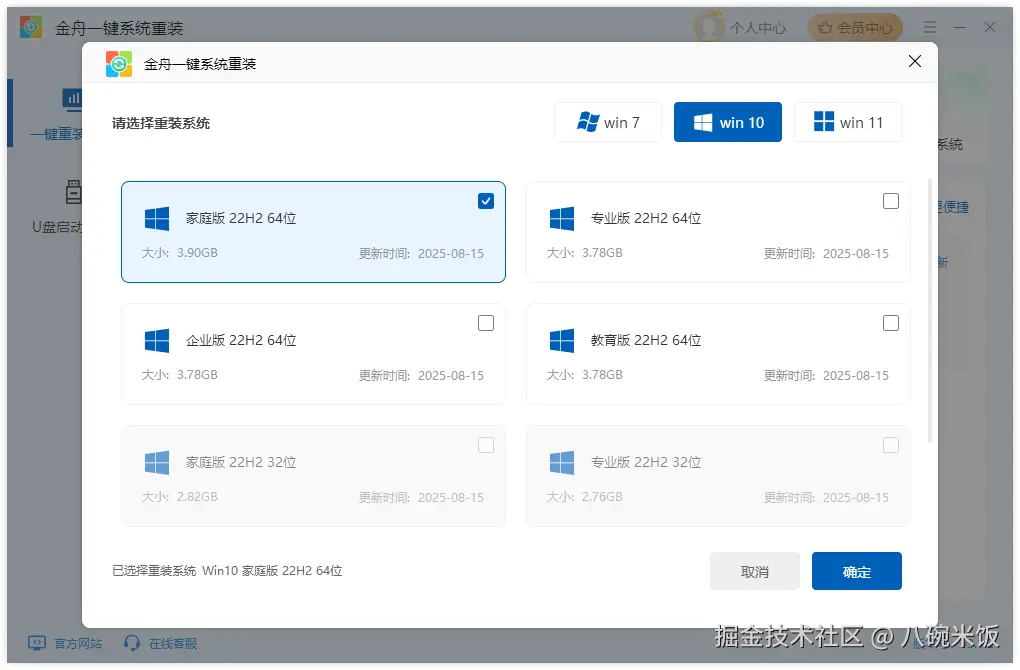Close the 金舟一键系统重装 dialog
The height and width of the screenshot is (670, 1020).
point(915,61)
